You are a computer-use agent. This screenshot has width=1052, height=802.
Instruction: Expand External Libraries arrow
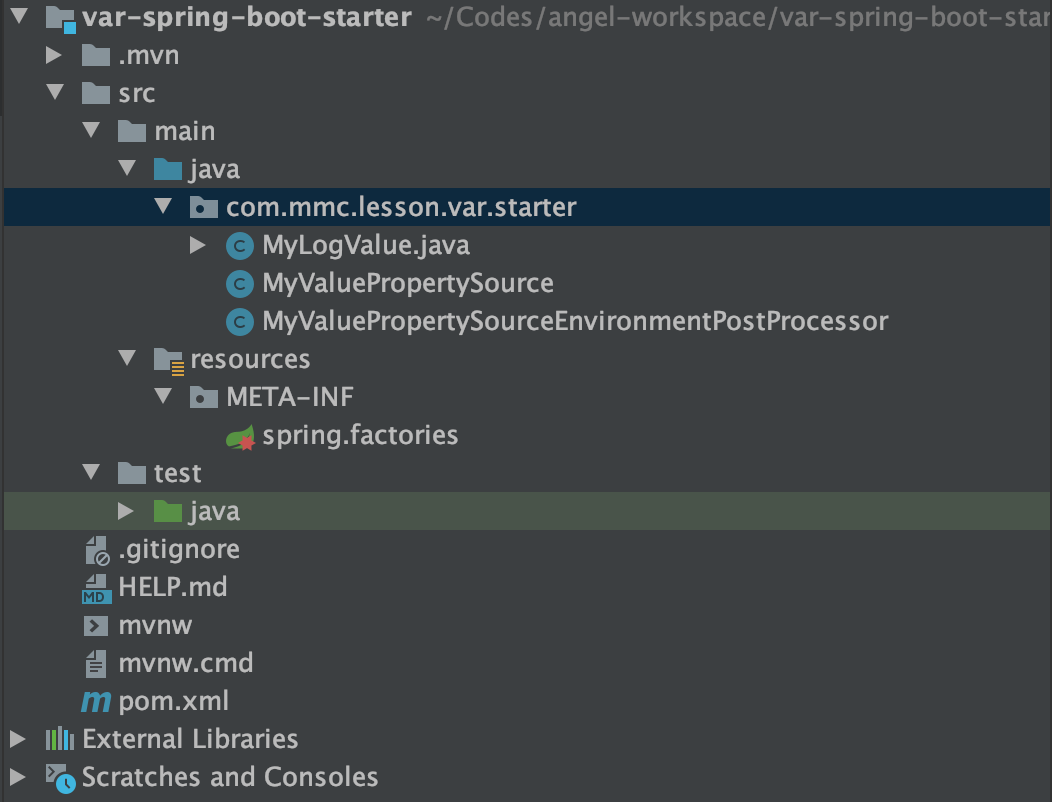click(17, 739)
